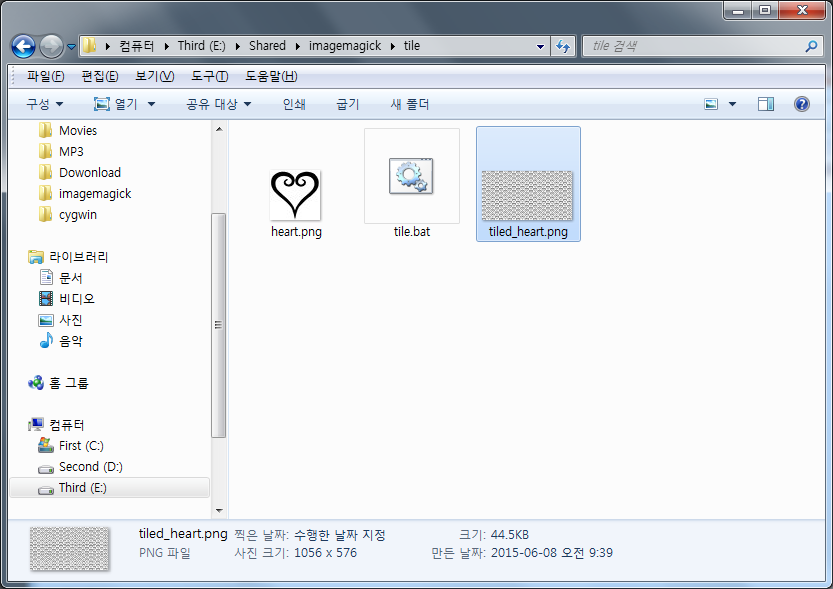Screen dimensions: 833x589
Task: Expand the address bar history dropdown
Action: pyautogui.click(x=540, y=46)
